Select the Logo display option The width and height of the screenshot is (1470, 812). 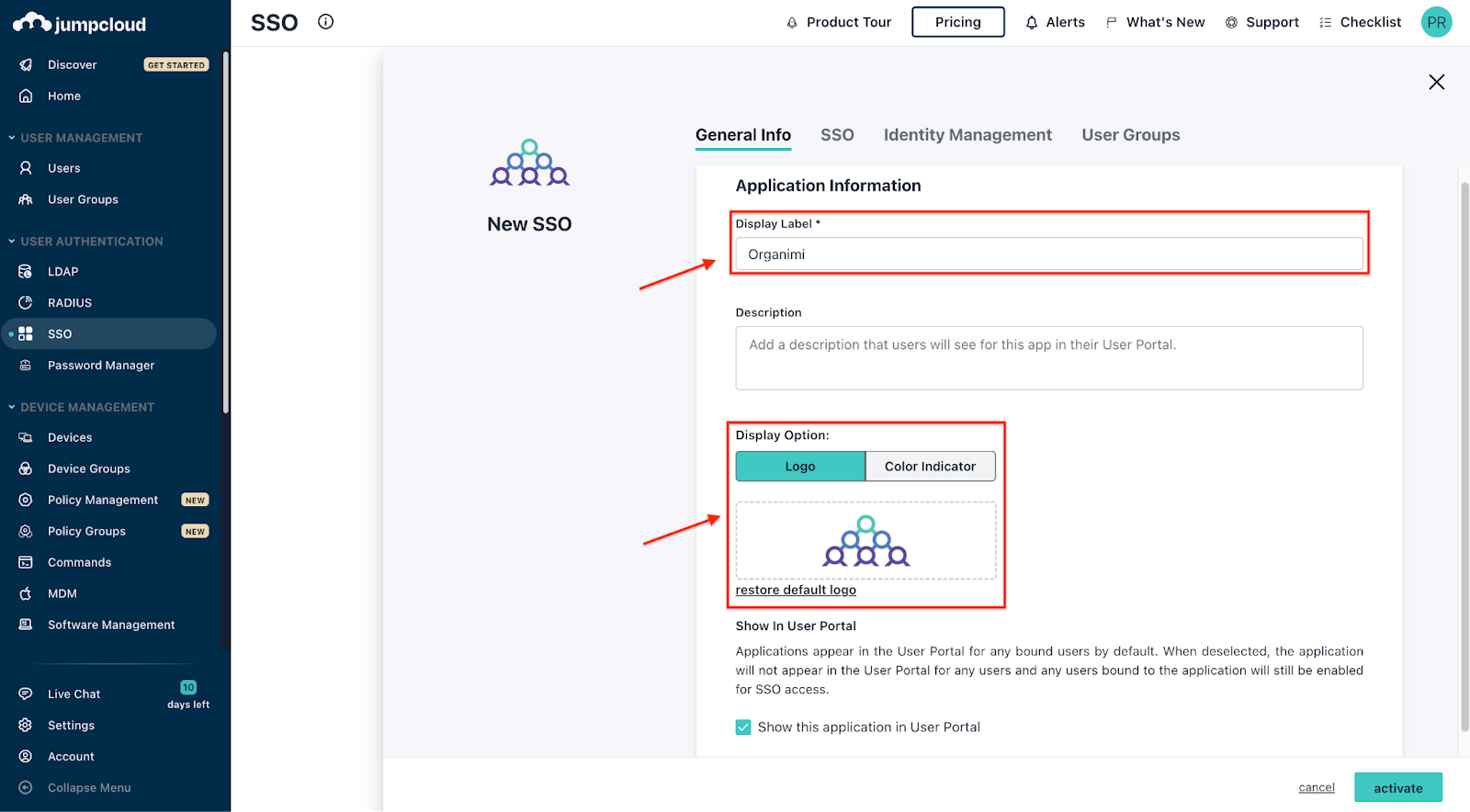[x=800, y=467]
